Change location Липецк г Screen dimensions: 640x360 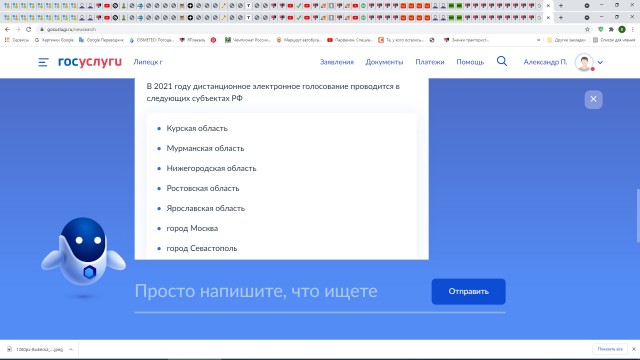[148, 62]
